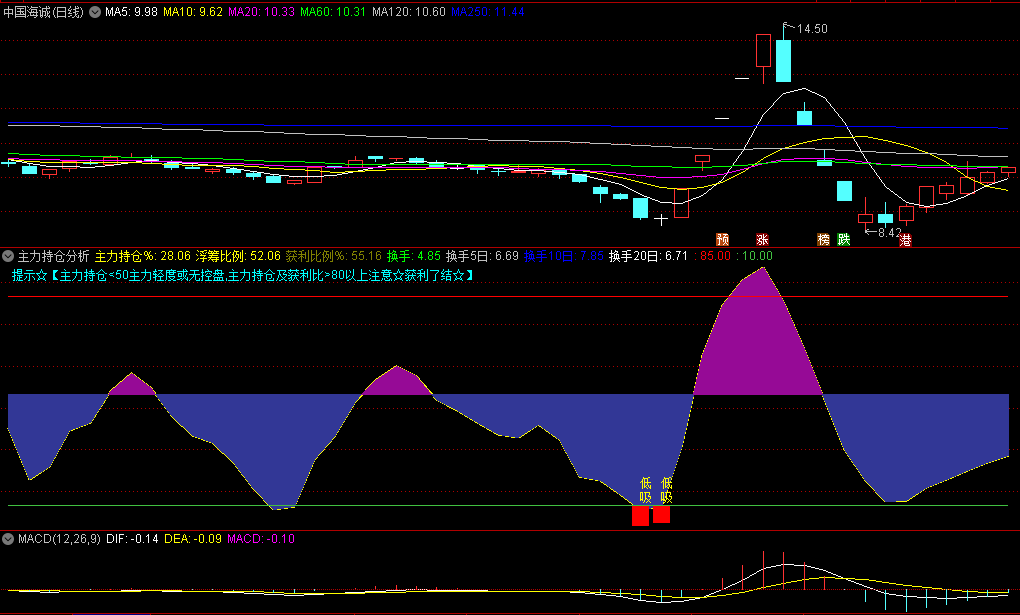Image resolution: width=1020 pixels, height=615 pixels.
Task: Click the 浮筹比例: 52.06 value
Action: pos(238,256)
